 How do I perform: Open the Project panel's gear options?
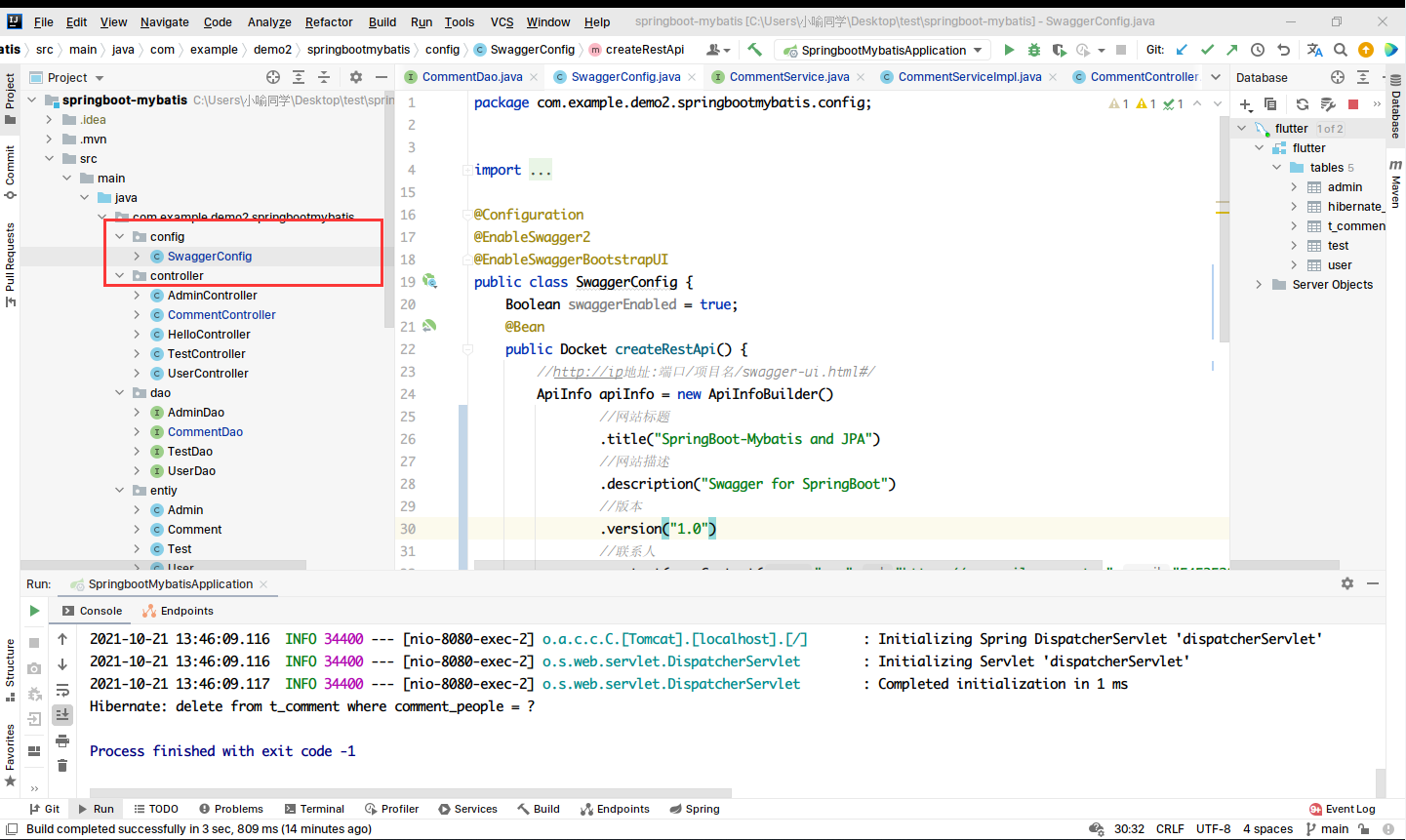pos(356,77)
